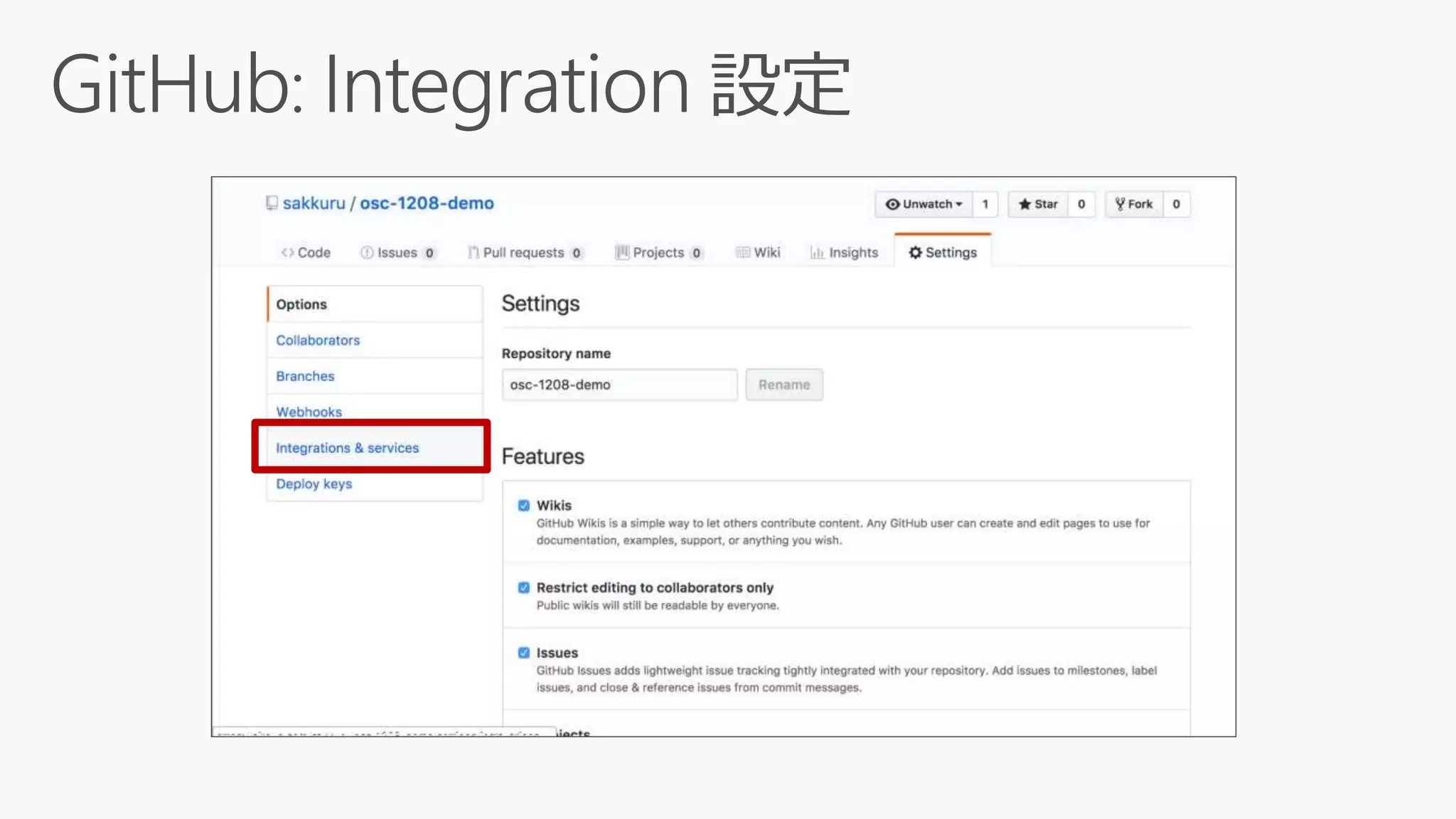Click the Settings tab gear icon
Image resolution: width=1456 pixels, height=819 pixels.
(x=916, y=252)
